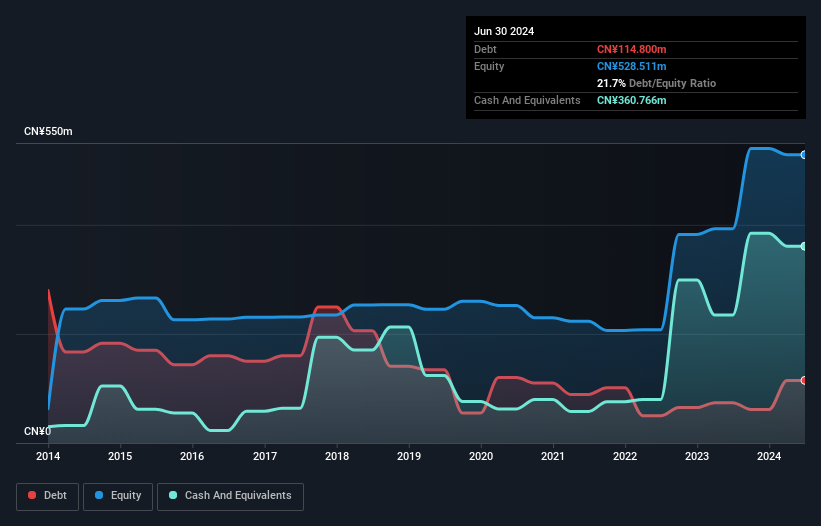Click the Equity row label in tooltip
The image size is (821, 526).
click(x=489, y=66)
